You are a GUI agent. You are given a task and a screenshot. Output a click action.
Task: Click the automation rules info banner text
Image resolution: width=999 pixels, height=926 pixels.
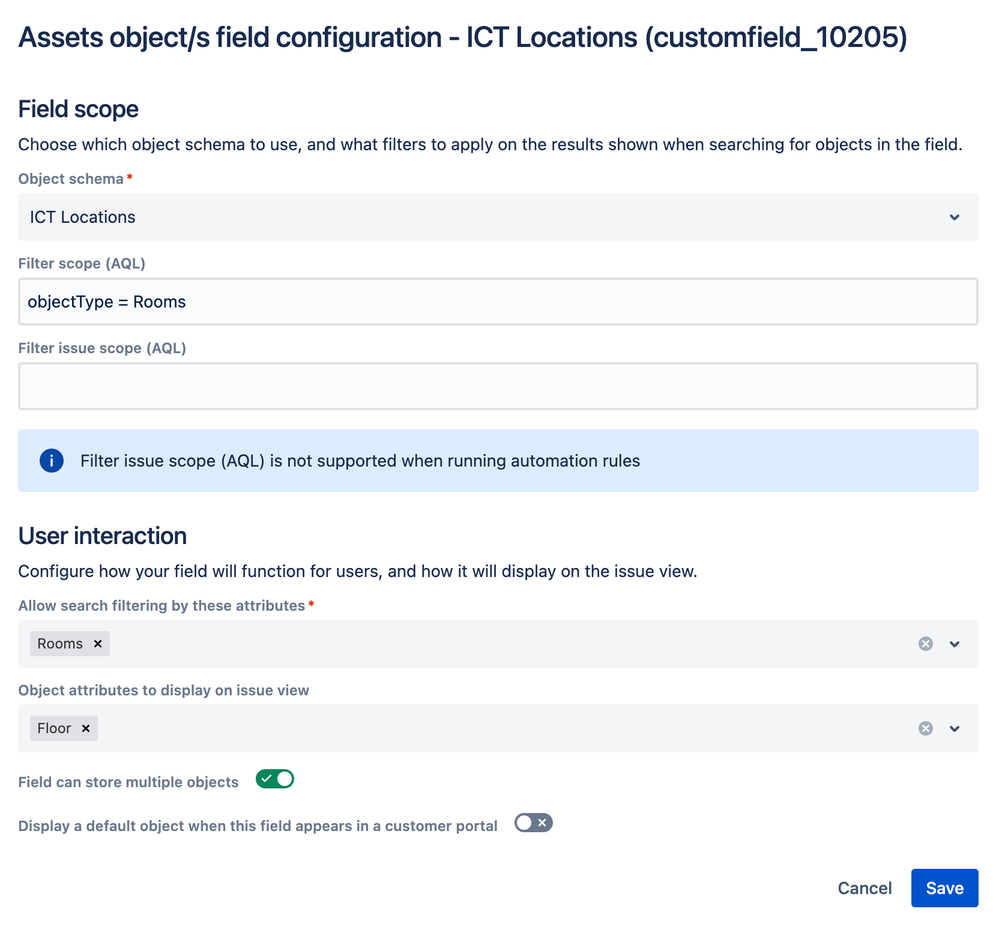pyautogui.click(x=360, y=461)
